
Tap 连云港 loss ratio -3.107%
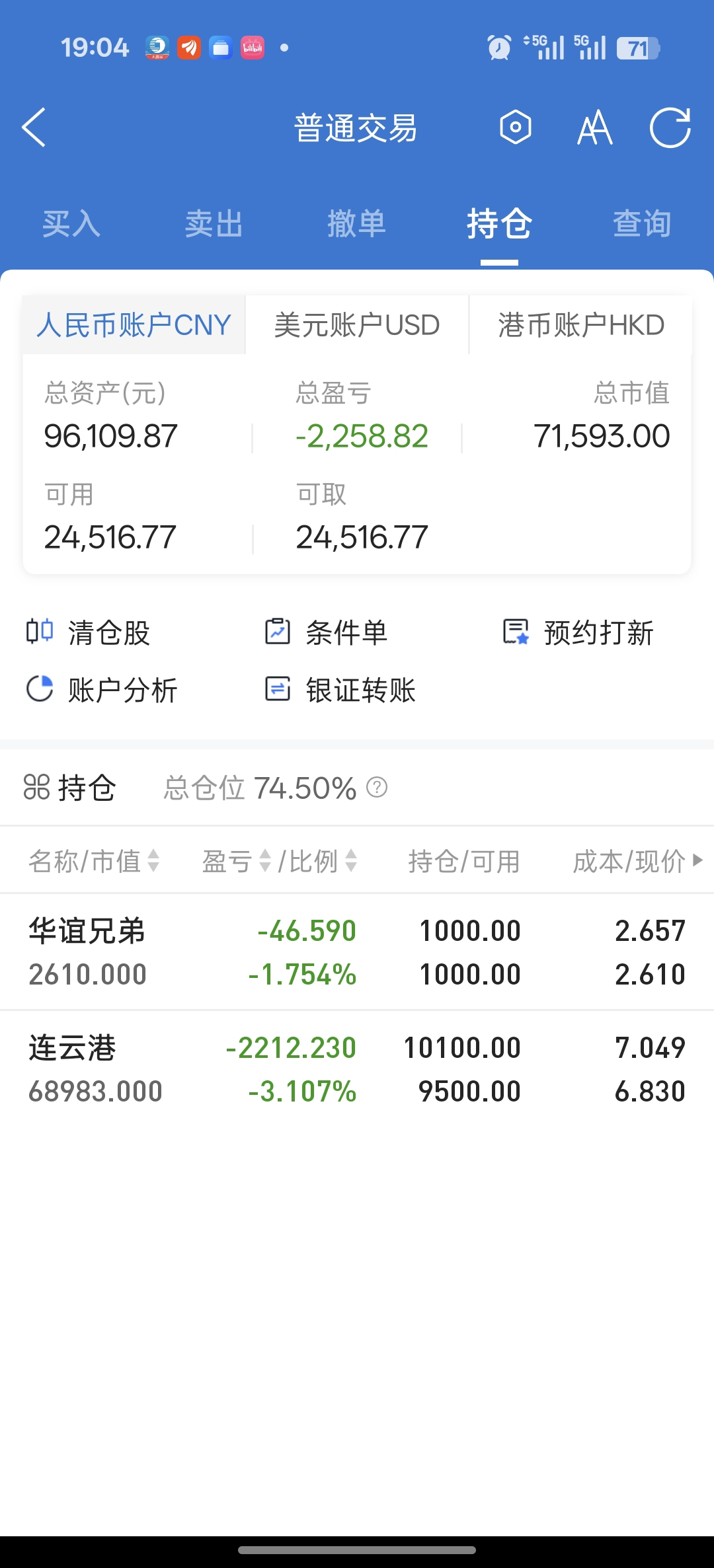[302, 1091]
